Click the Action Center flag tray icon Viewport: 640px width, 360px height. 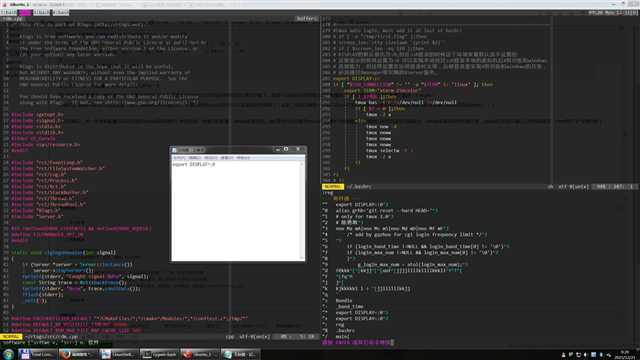571,355
